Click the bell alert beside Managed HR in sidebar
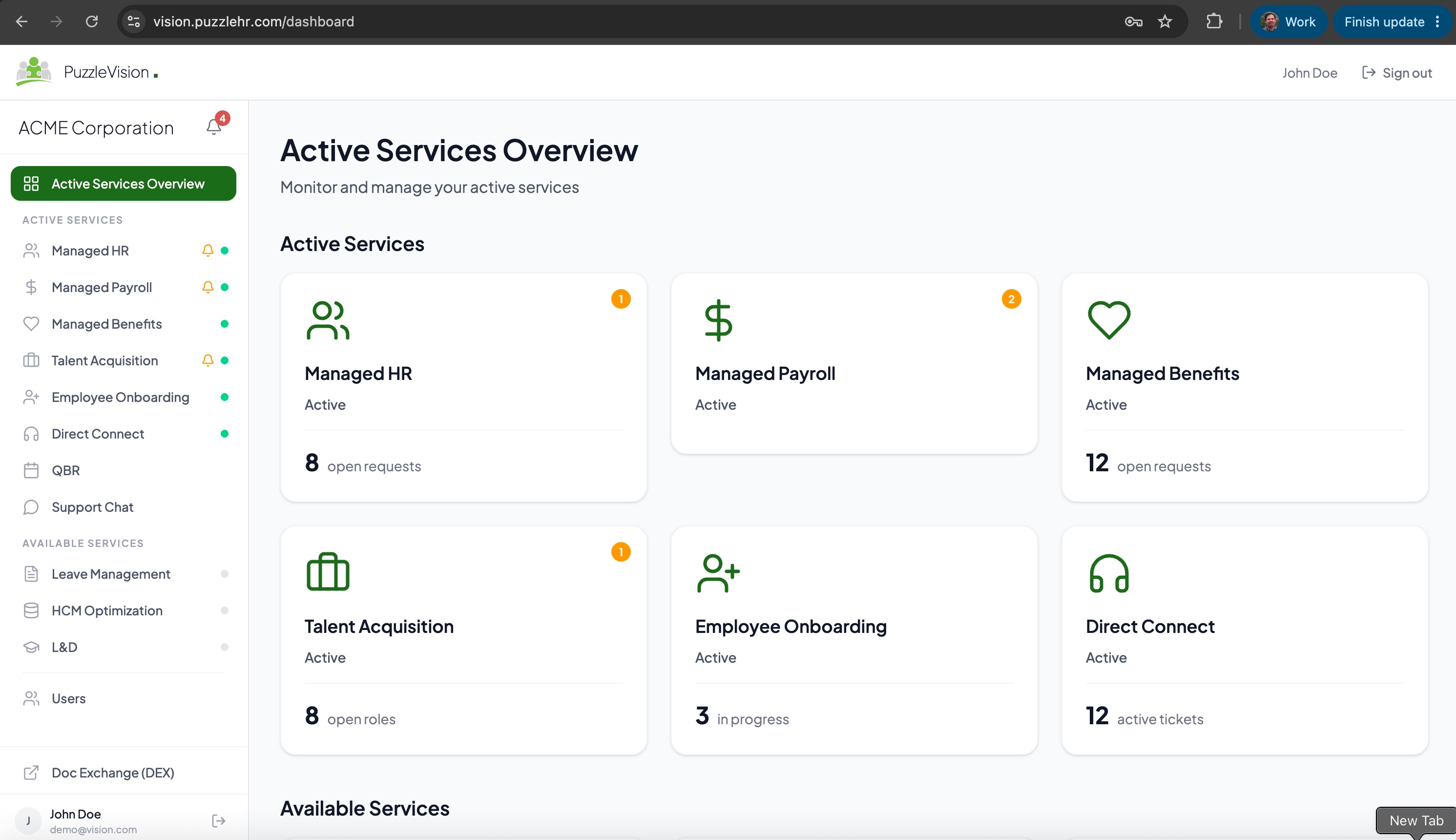Image resolution: width=1456 pixels, height=840 pixels. point(208,251)
